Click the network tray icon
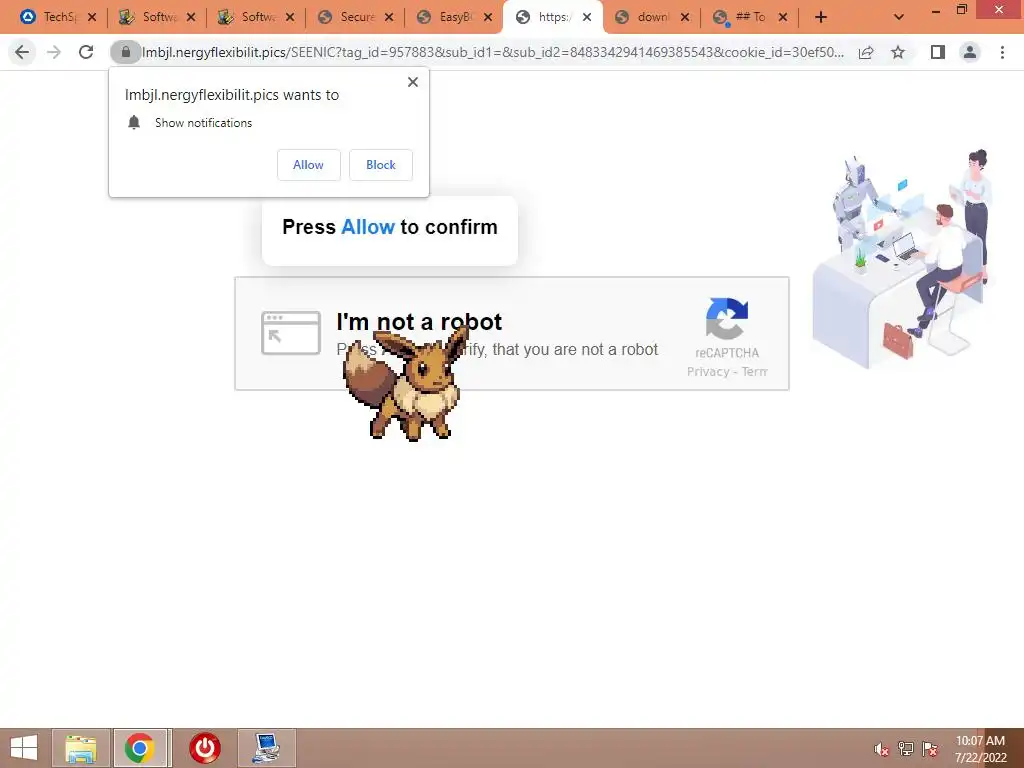 tap(905, 749)
